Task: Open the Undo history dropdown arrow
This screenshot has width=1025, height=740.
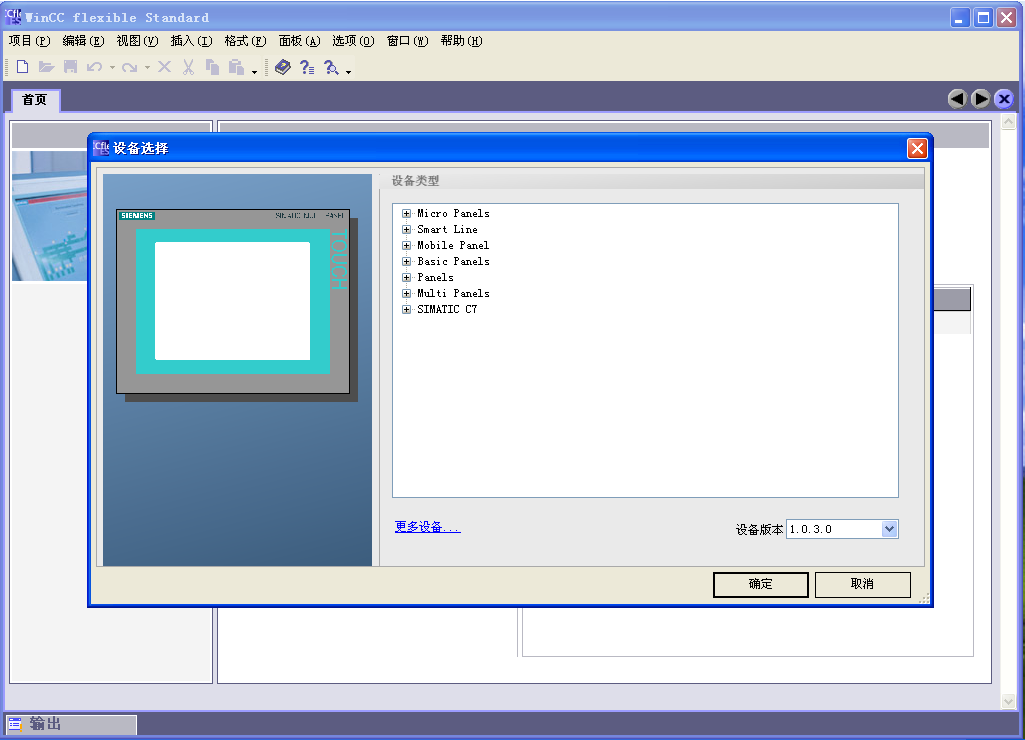Action: 112,67
